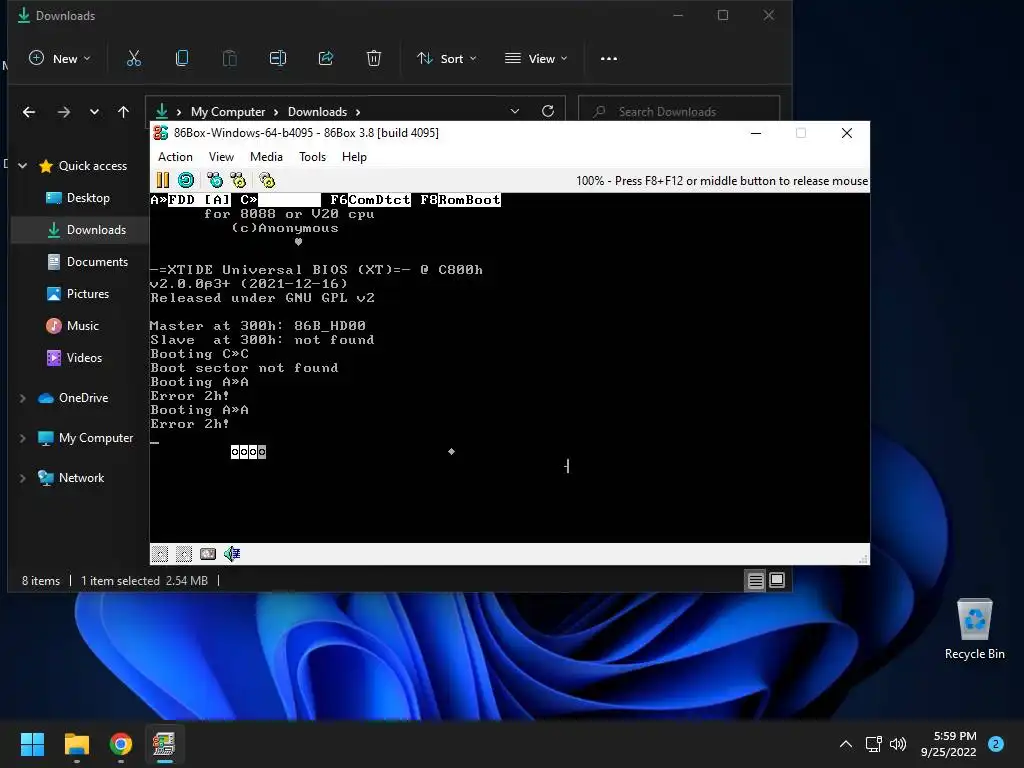Click the blue Ctrl+Alt+Del toolbar icon
1024x768 pixels.
pyautogui.click(x=215, y=180)
